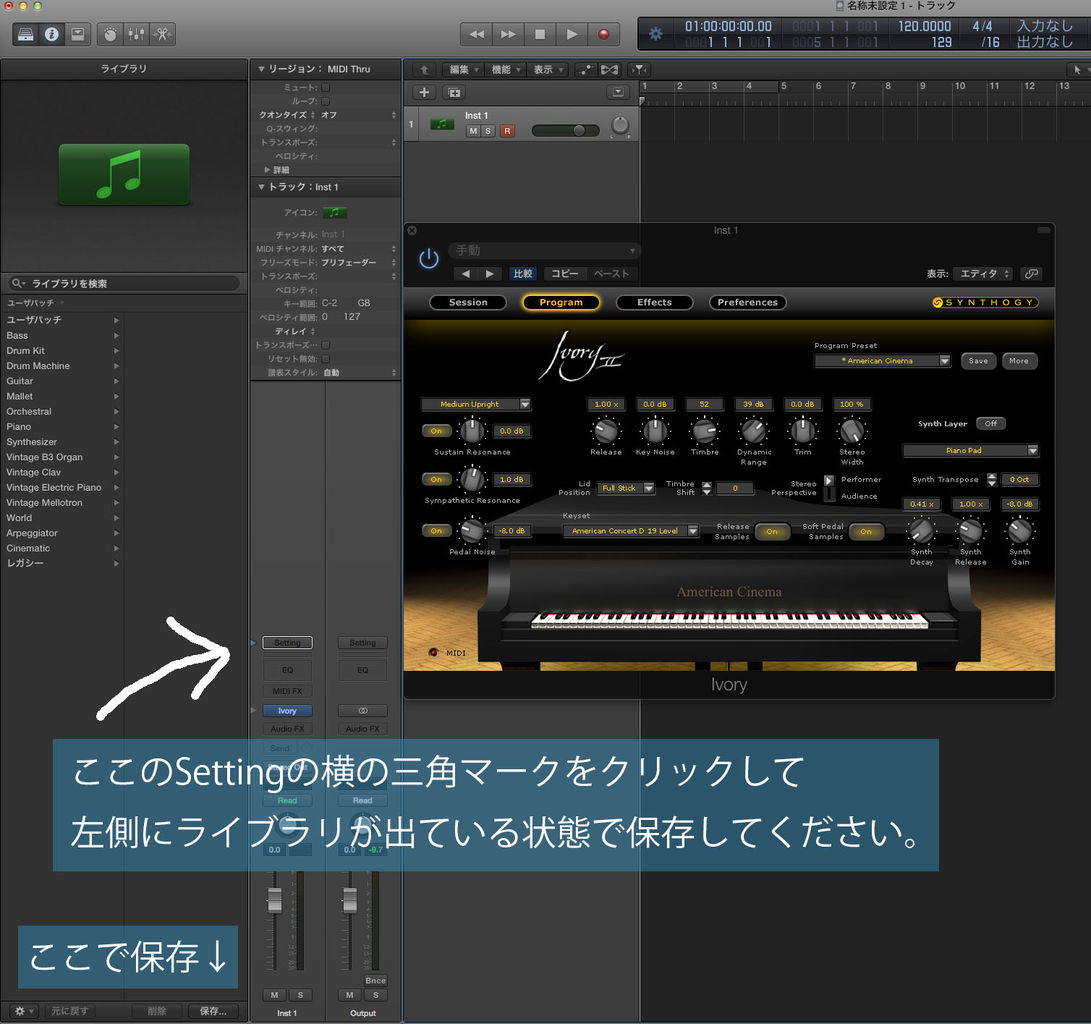Image resolution: width=1091 pixels, height=1024 pixels.
Task: Add a new track with plus icon
Action: point(424,92)
